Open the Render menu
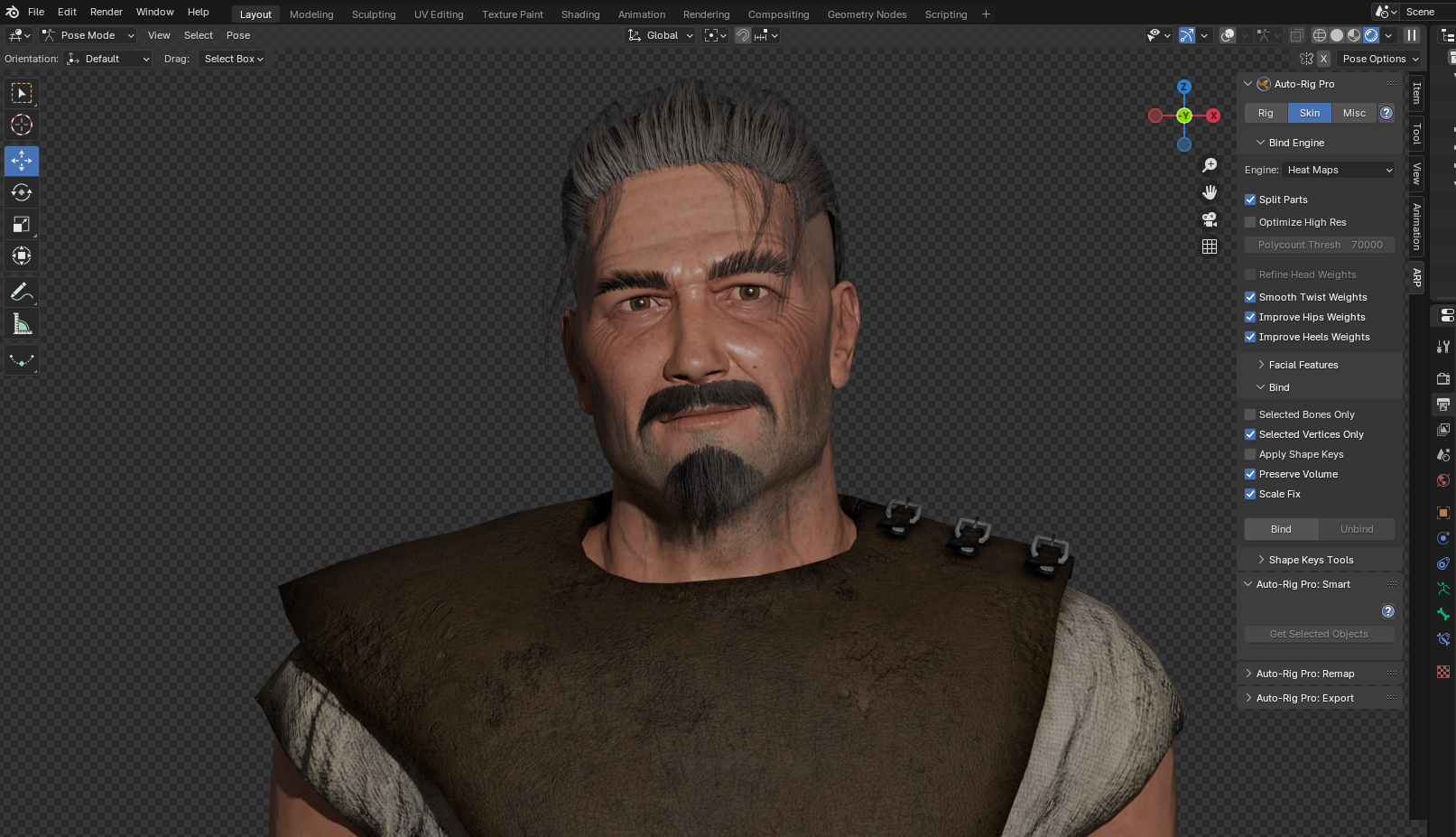This screenshot has height=837, width=1456. (106, 12)
